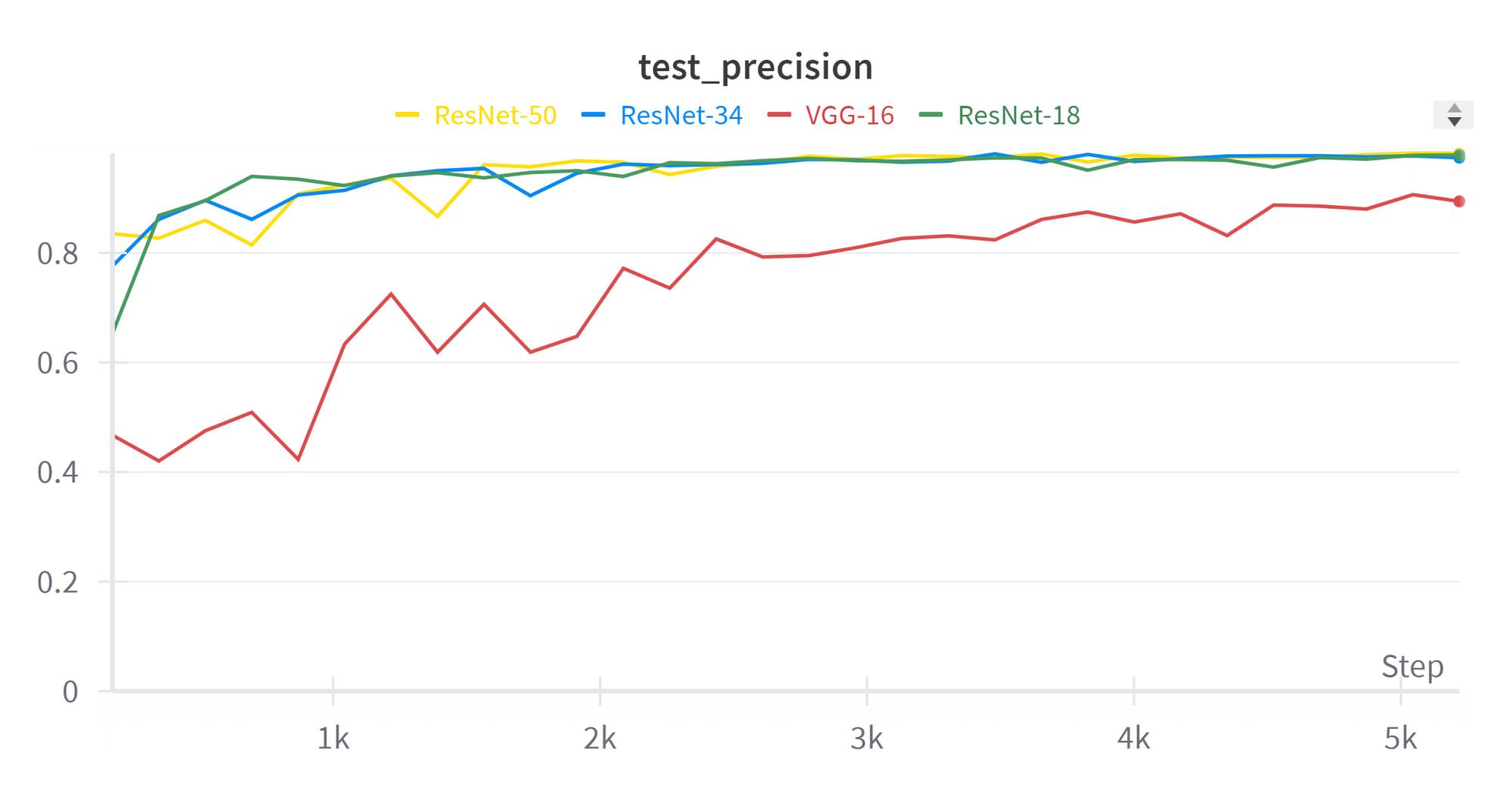Image resolution: width=1512 pixels, height=794 pixels.
Task: Click the 0.2 y-axis tick label
Action: tap(57, 582)
